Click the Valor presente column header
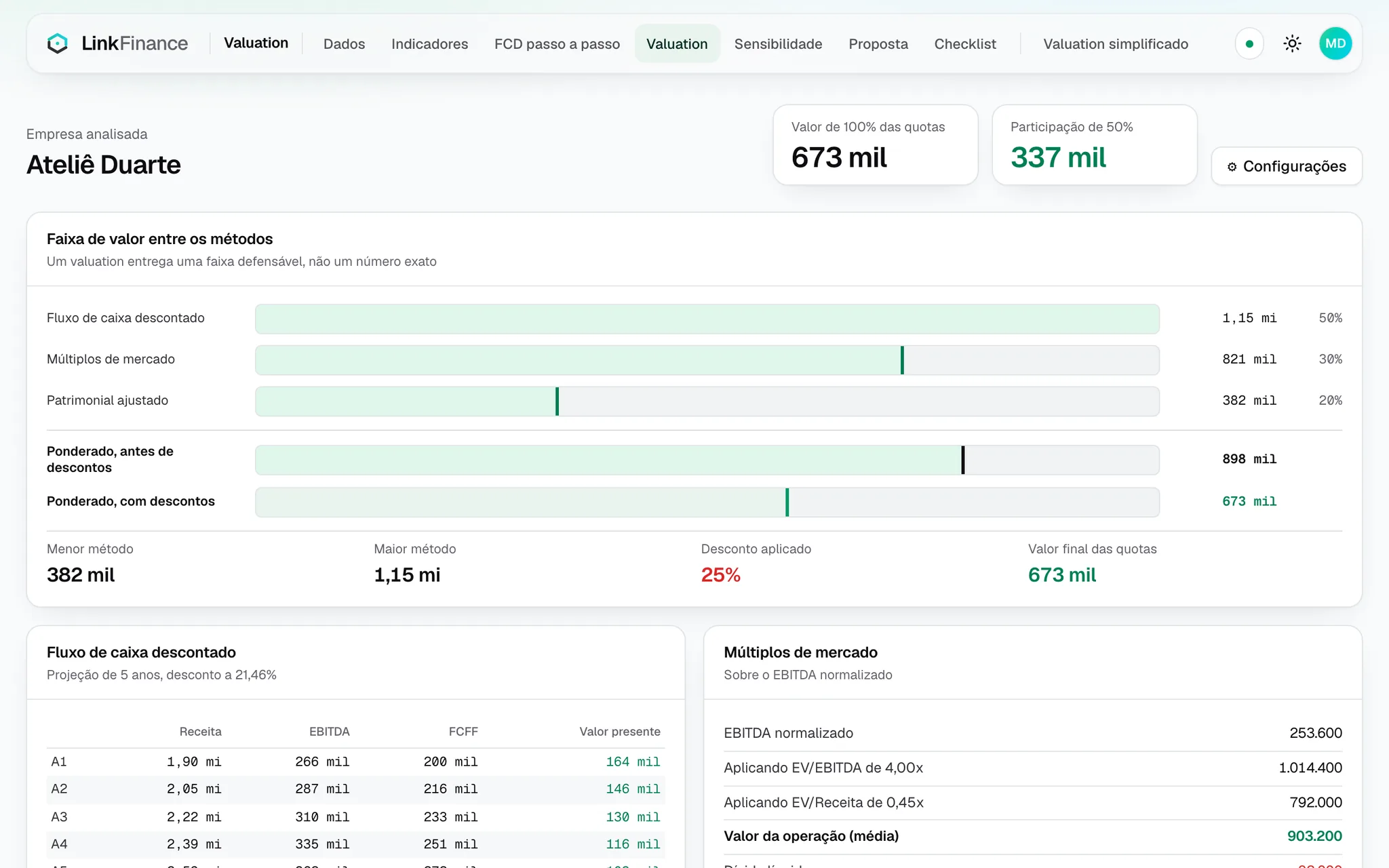Image resolution: width=1389 pixels, height=868 pixels. (619, 732)
